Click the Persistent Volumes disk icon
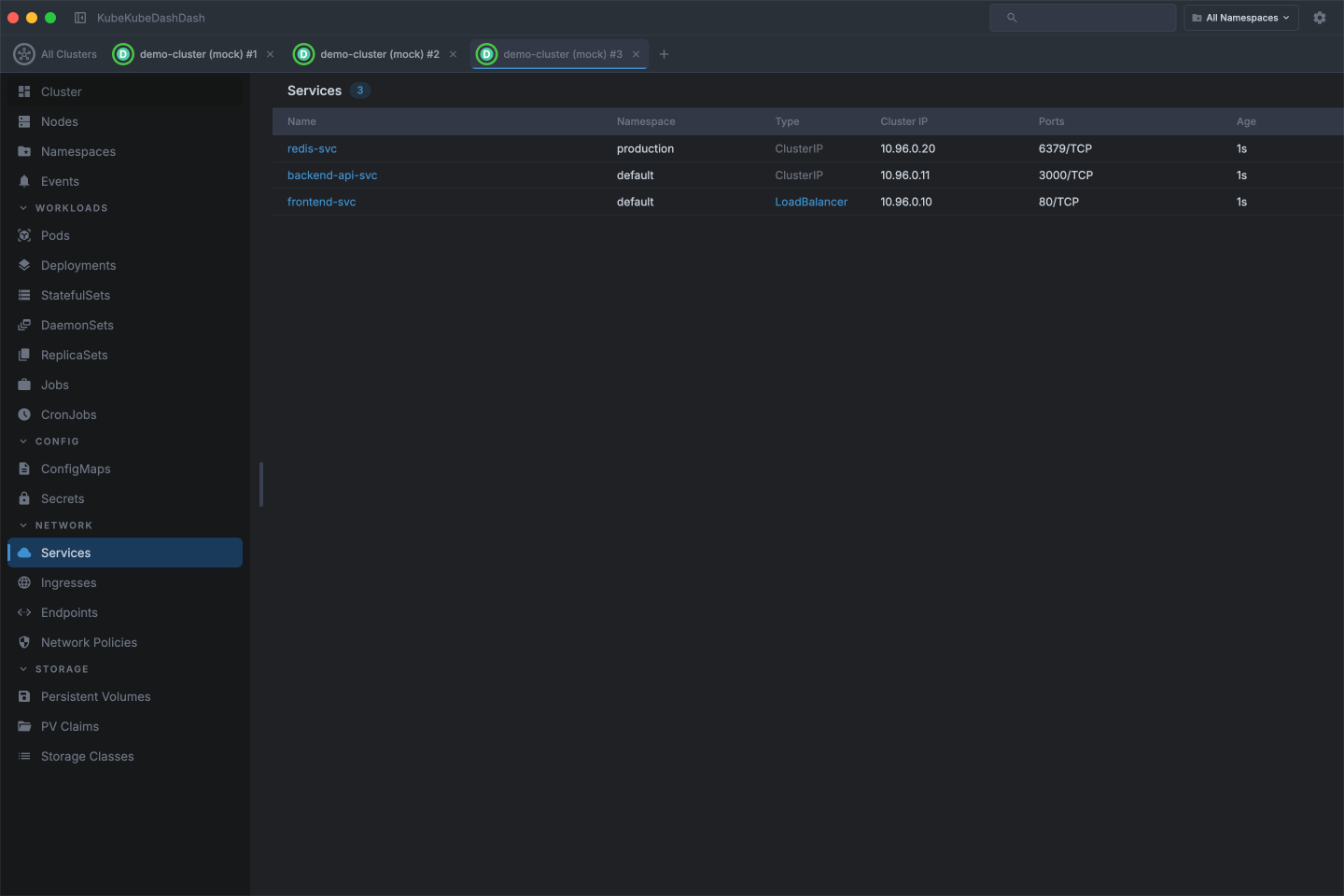 [24, 696]
